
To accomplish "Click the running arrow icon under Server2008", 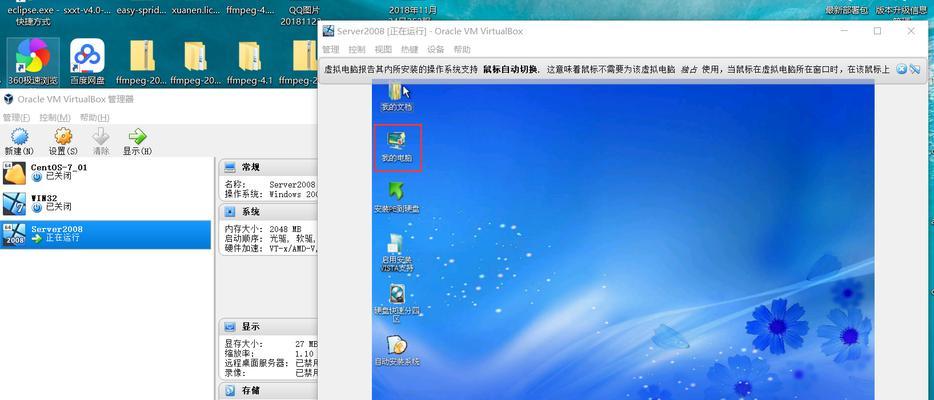I will click(x=37, y=238).
